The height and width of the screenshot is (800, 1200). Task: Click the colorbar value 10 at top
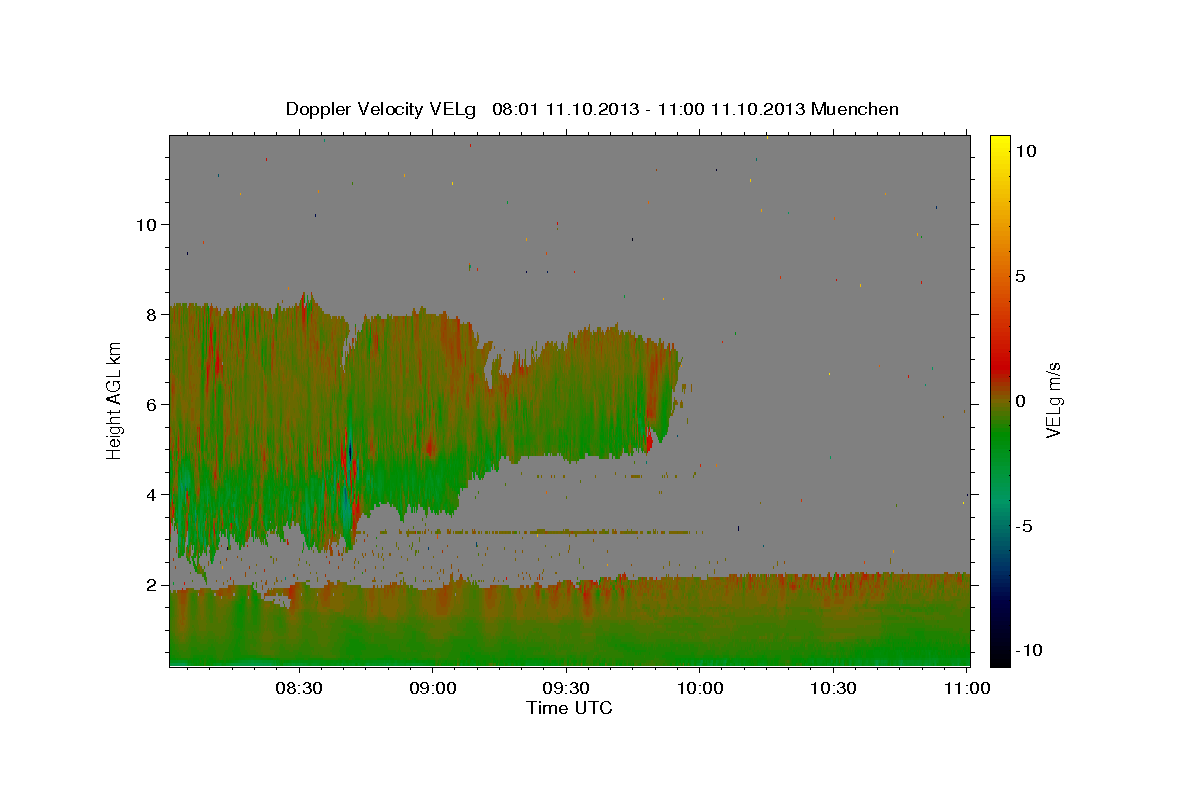(1025, 151)
